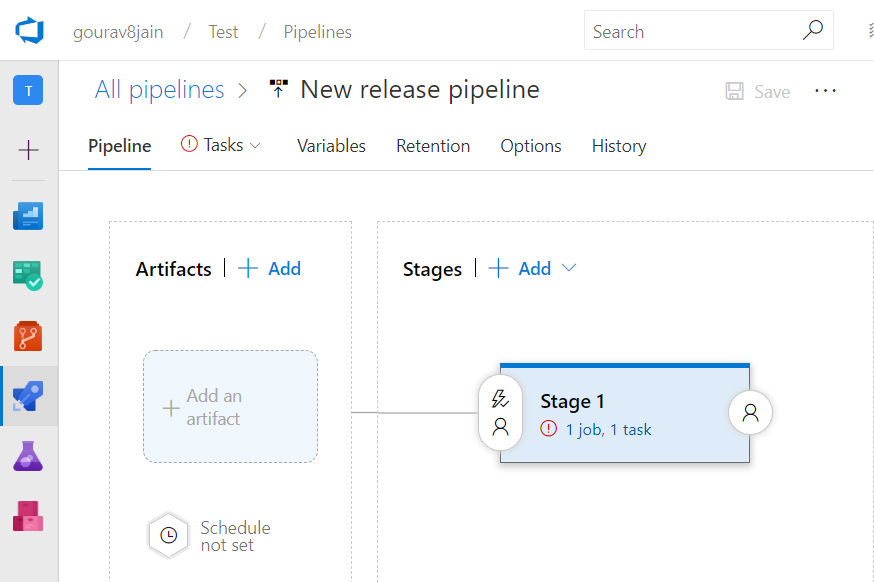Click the search magnifier icon
The image size is (874, 582).
814,31
